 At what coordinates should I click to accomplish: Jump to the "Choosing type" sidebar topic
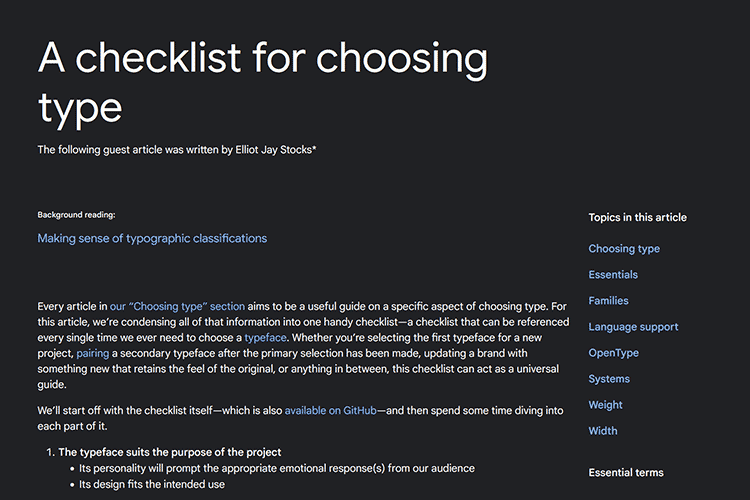(624, 249)
